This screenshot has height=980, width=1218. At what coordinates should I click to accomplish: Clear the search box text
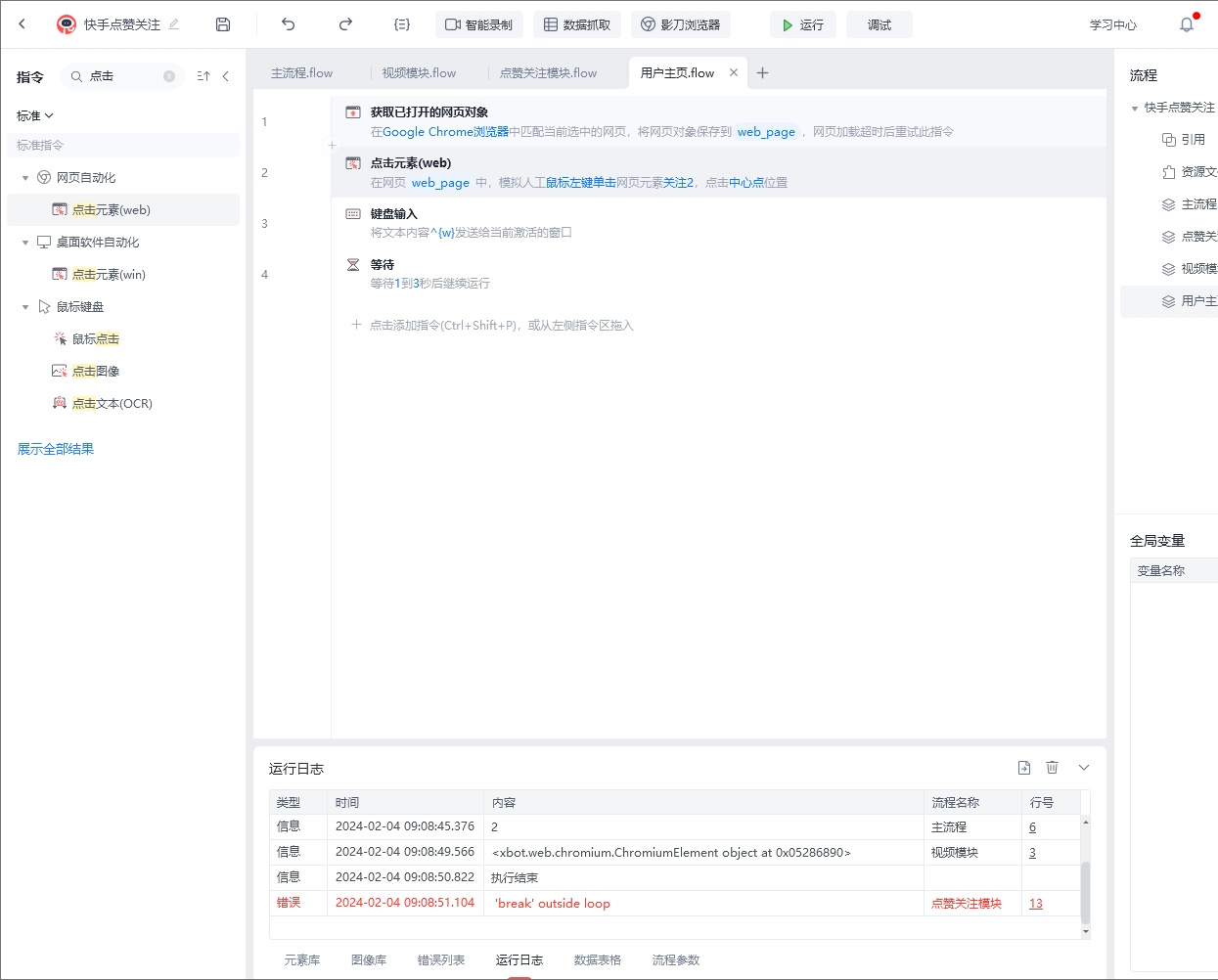click(169, 76)
